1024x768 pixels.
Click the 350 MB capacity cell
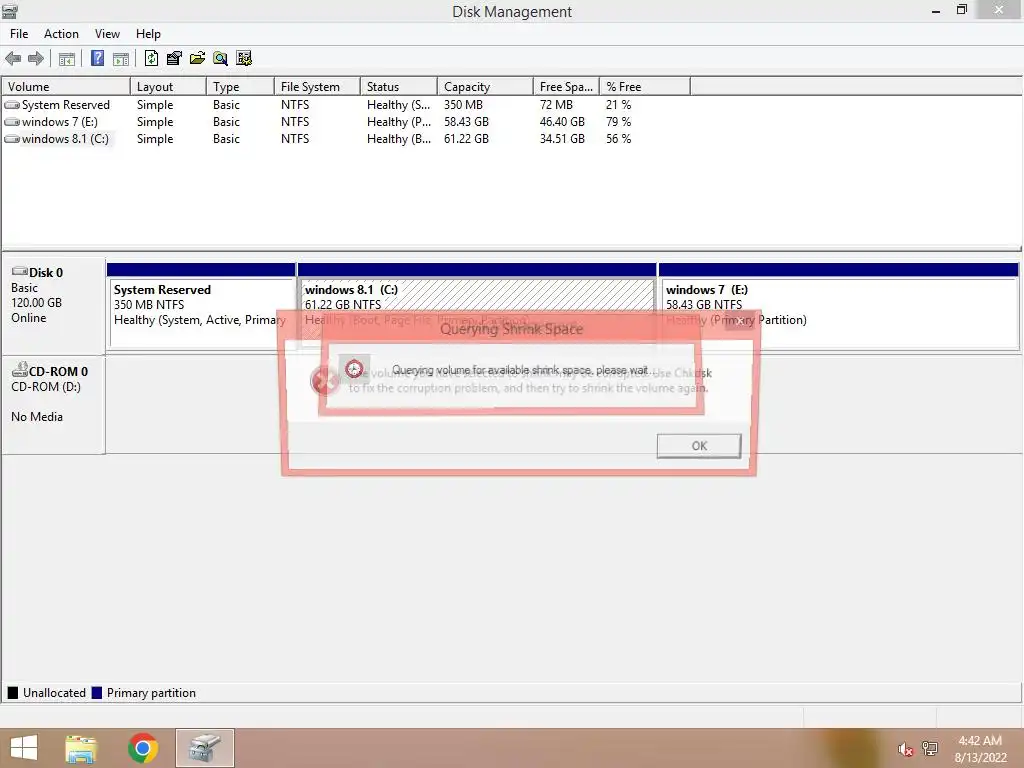(x=463, y=104)
